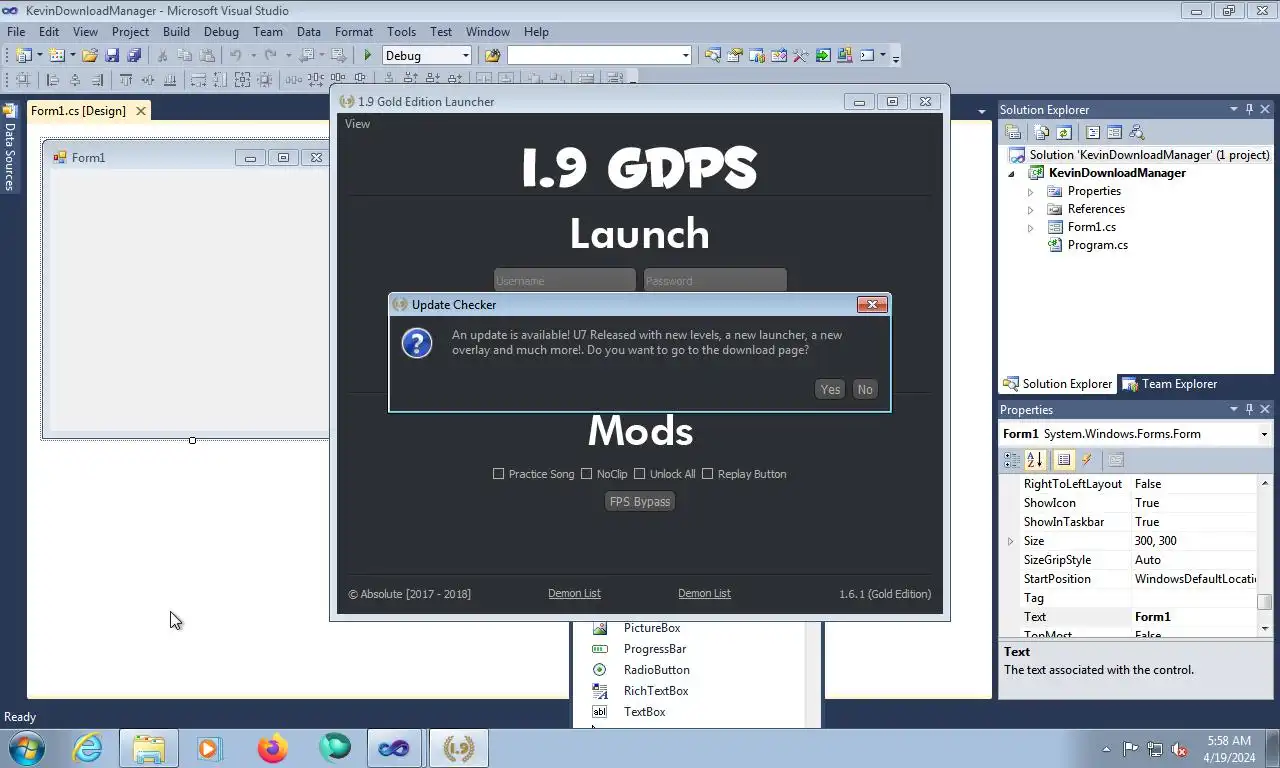Select Program.cs in Solution Explorer
The height and width of the screenshot is (768, 1280).
pyautogui.click(x=1097, y=245)
